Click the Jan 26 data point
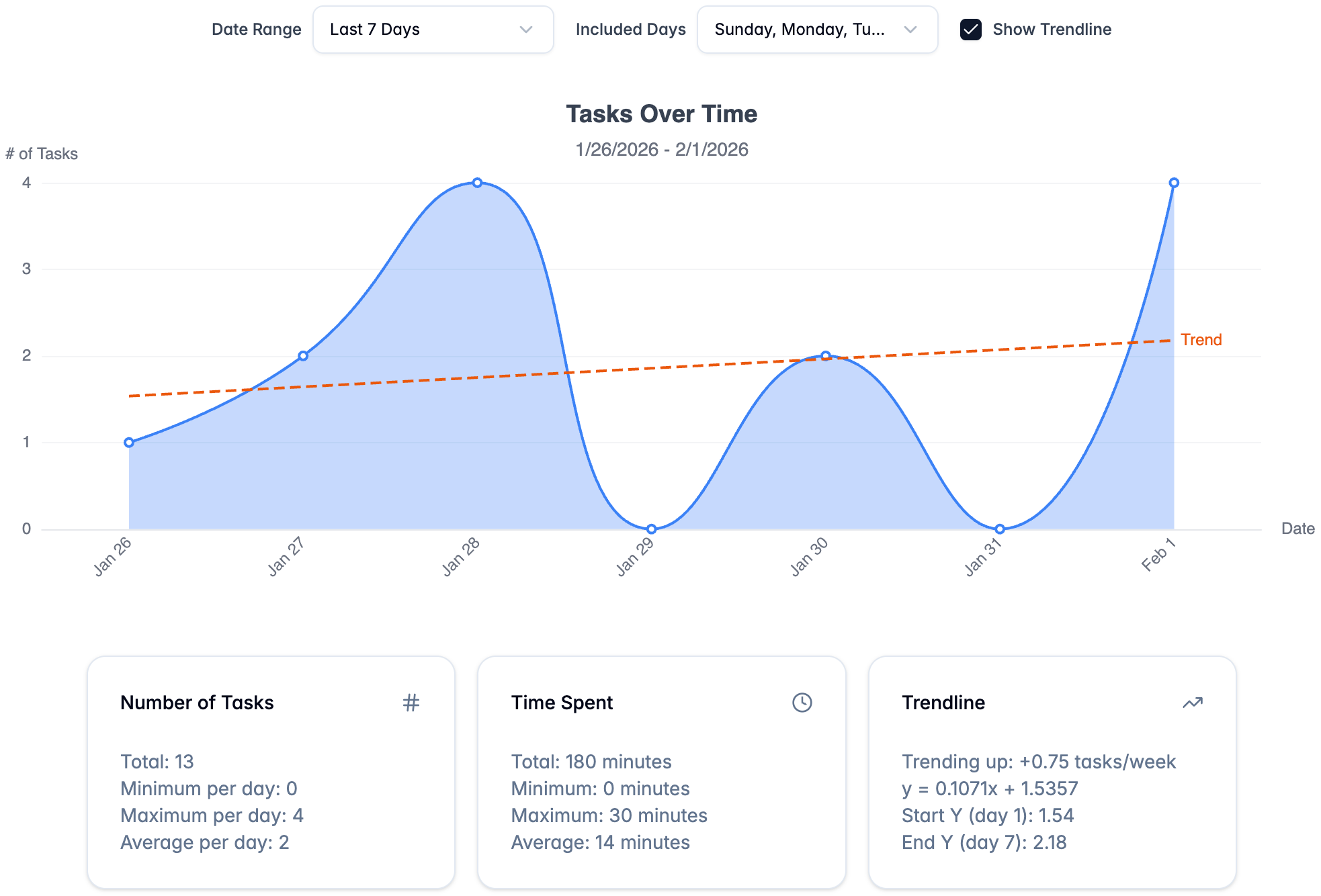The height and width of the screenshot is (896, 1321). click(128, 442)
